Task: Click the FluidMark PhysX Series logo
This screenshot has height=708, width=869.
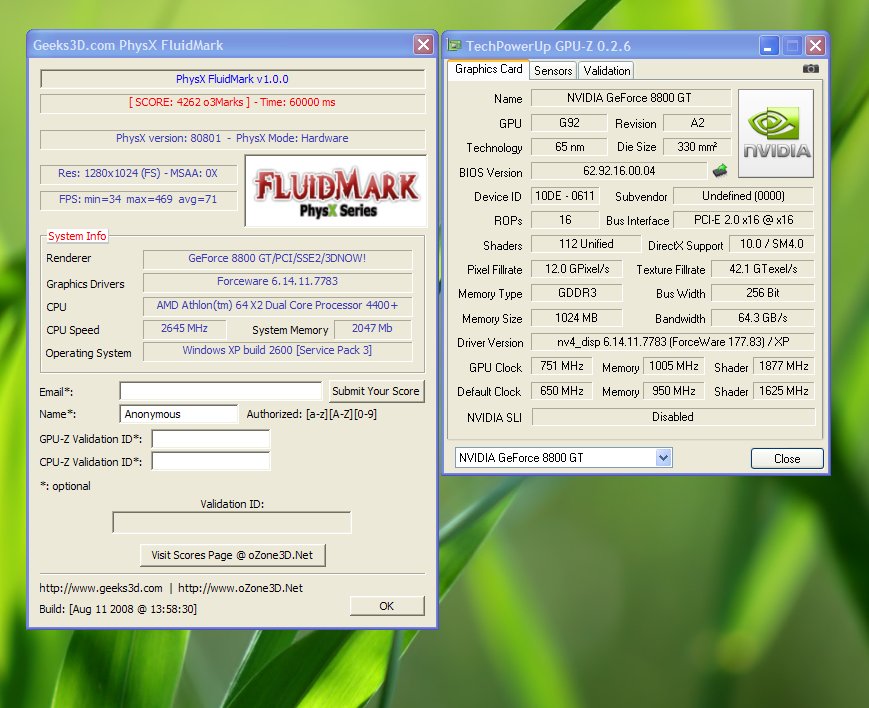Action: coord(336,191)
